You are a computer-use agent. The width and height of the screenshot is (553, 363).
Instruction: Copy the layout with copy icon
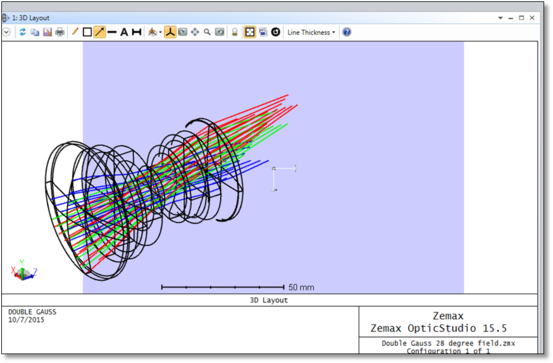click(35, 32)
